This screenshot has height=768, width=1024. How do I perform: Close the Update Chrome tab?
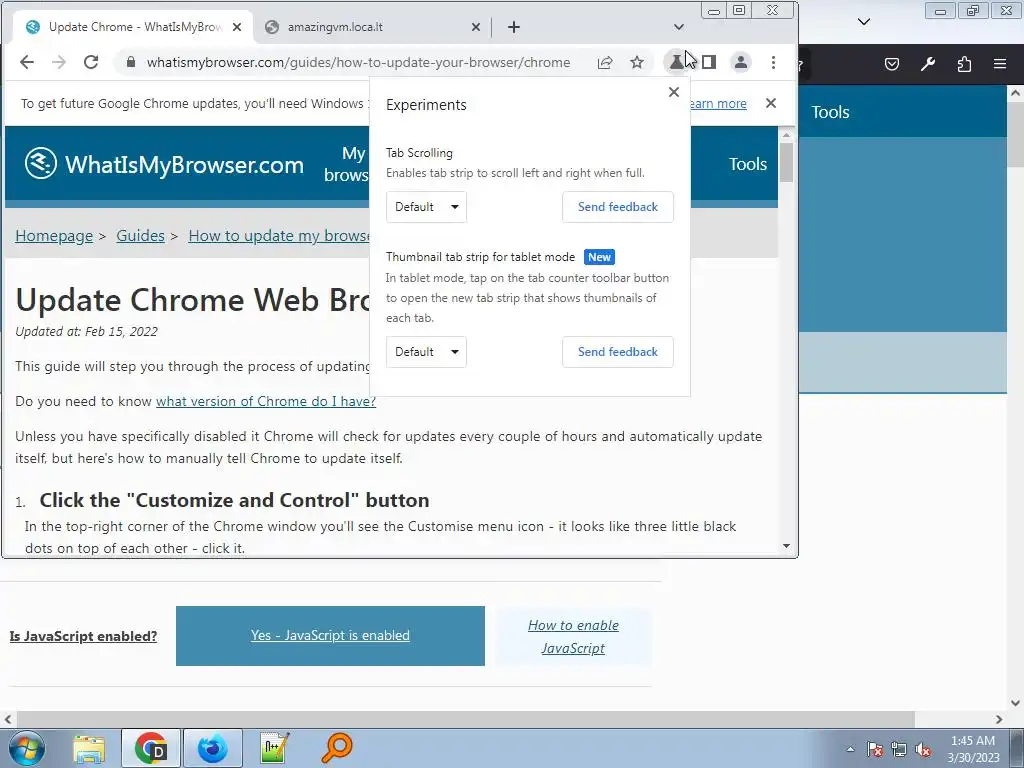point(237,27)
